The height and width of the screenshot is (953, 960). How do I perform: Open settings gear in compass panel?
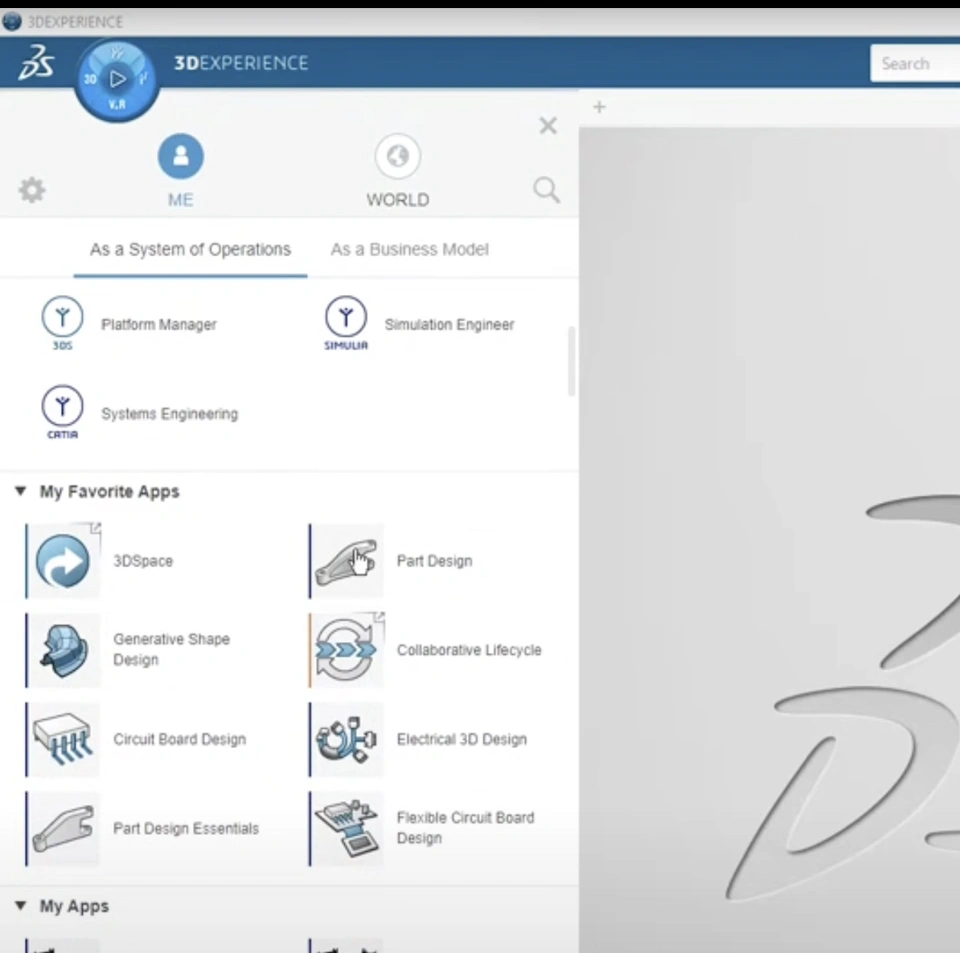32,190
